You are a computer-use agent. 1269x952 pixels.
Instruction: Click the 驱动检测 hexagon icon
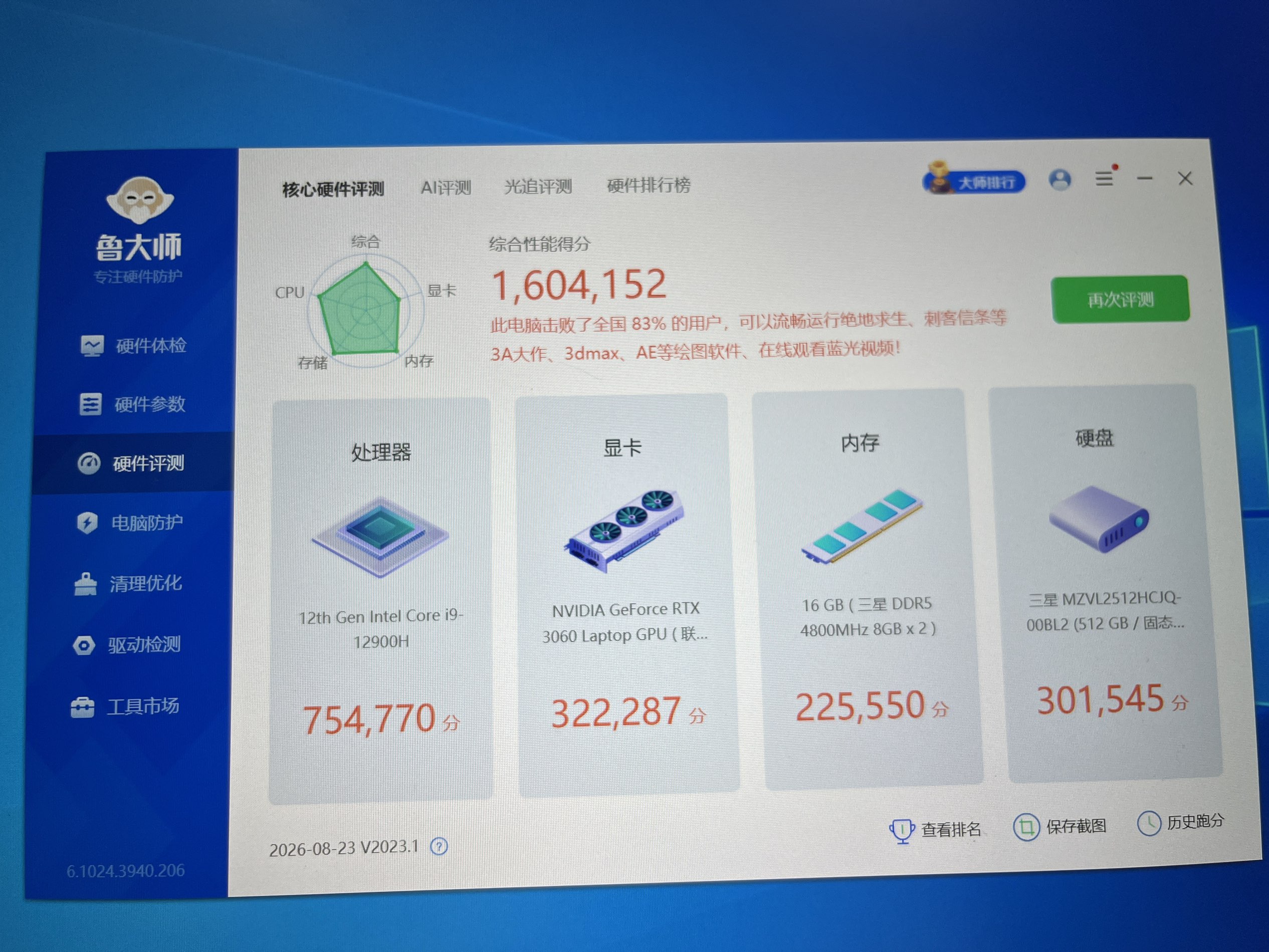84,645
